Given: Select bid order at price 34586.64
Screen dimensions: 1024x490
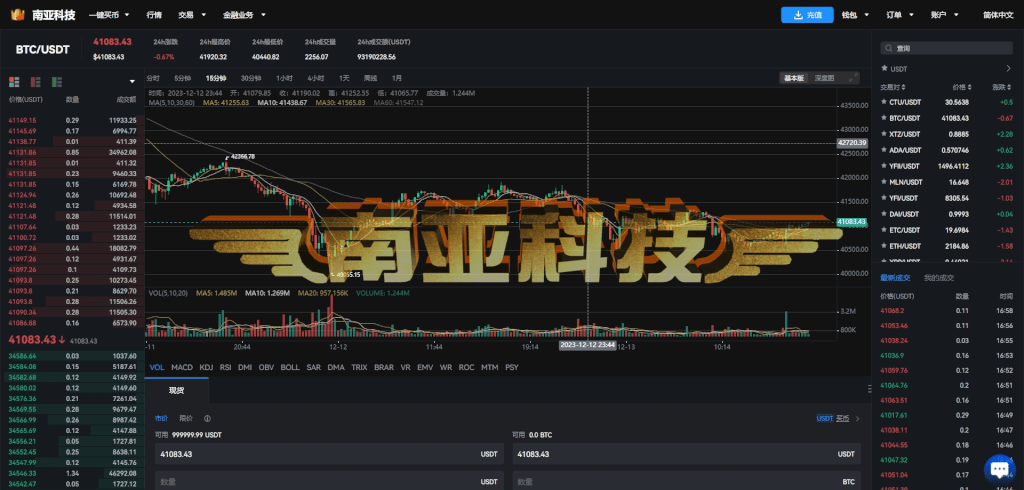Looking at the screenshot, I should tap(72, 355).
